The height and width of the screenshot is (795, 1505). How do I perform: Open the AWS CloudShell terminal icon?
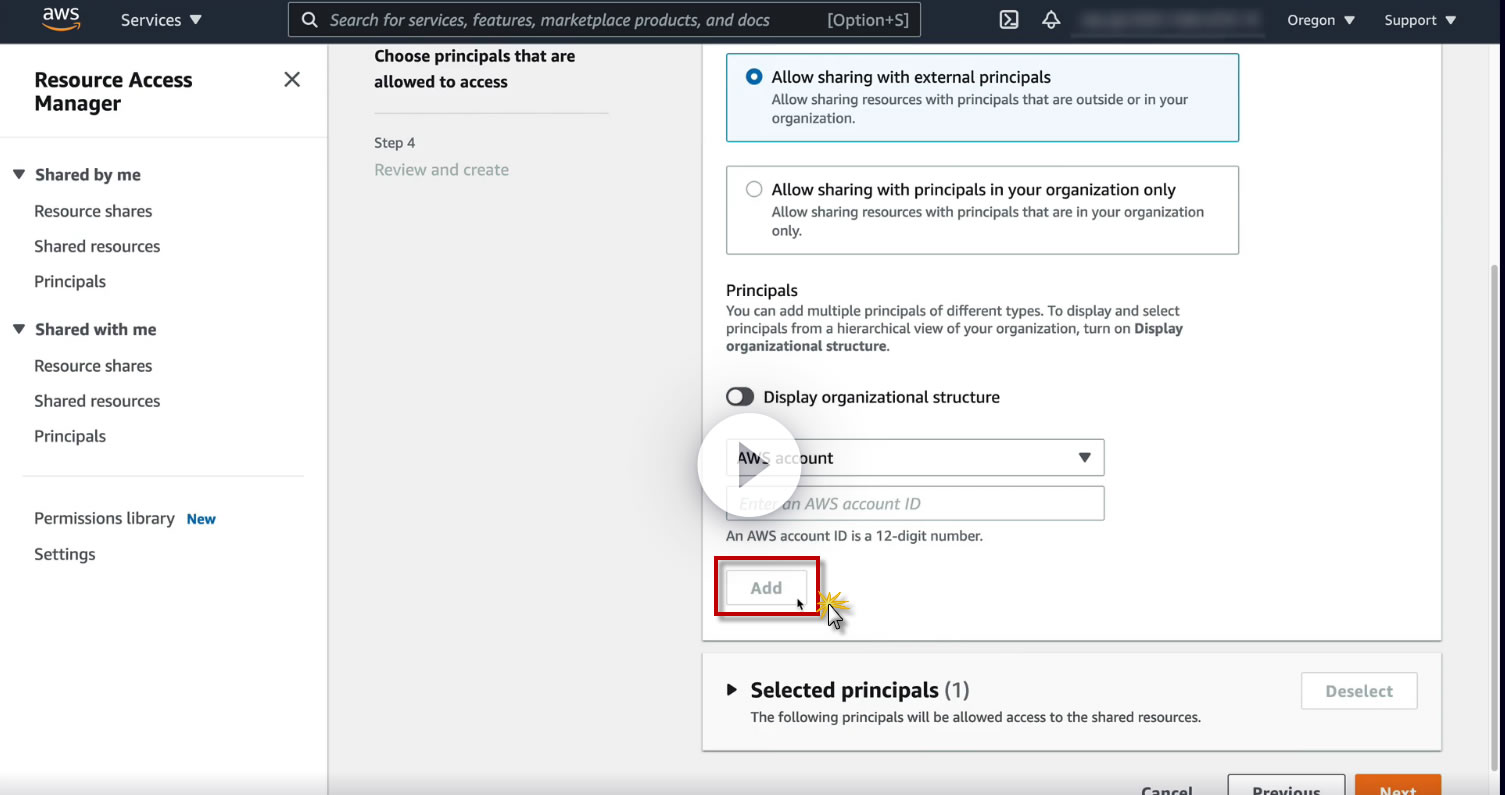click(1009, 20)
